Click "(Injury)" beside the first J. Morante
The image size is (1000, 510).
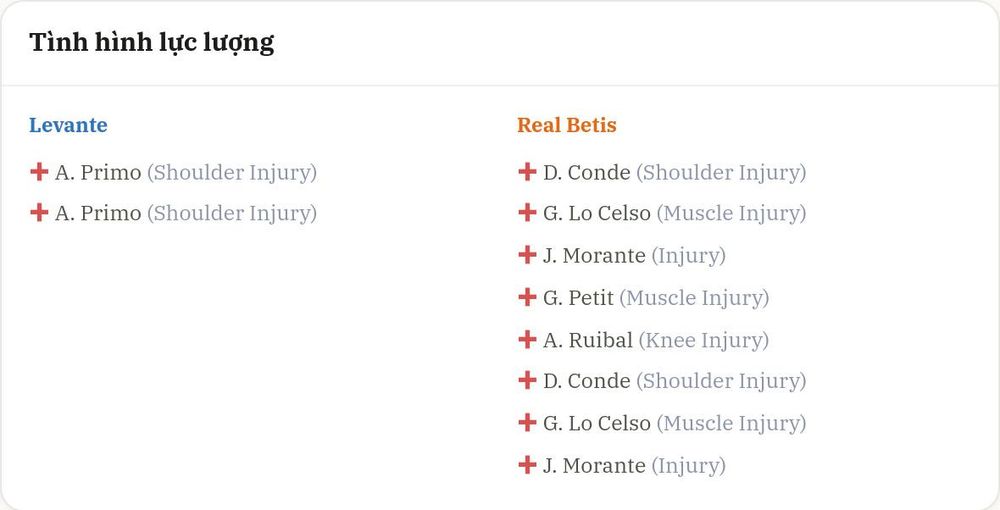(x=689, y=256)
